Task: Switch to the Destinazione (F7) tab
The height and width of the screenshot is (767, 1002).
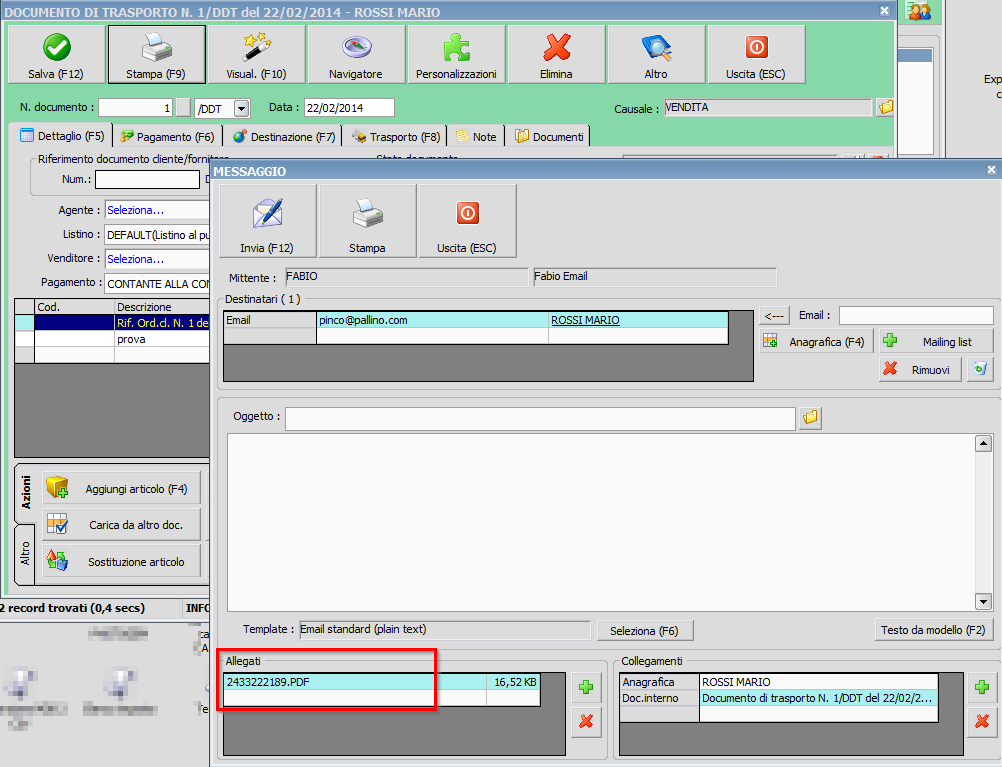Action: 284,137
